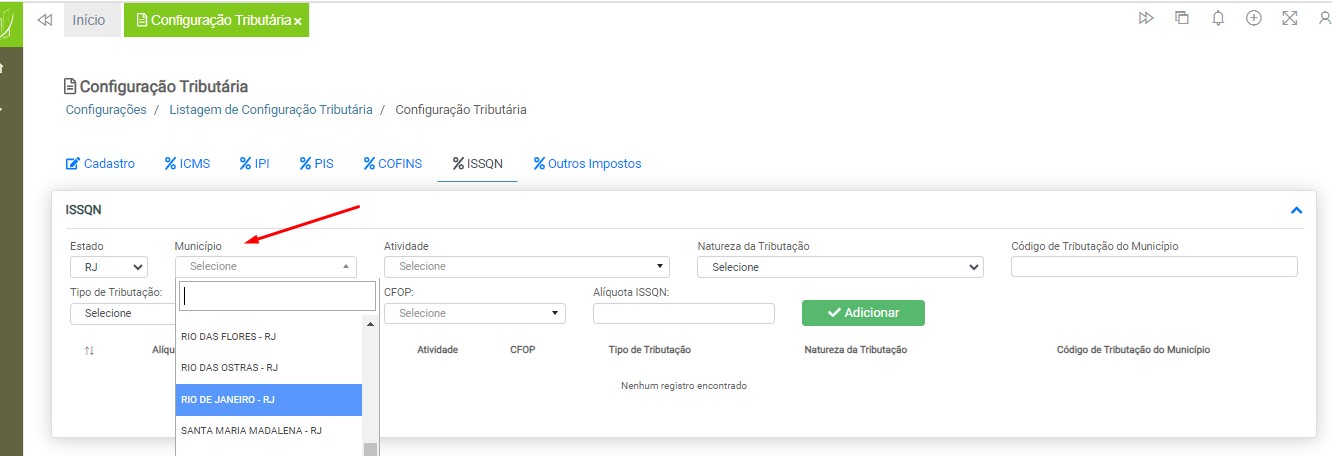Open the notifications bell icon
The image size is (1332, 456).
1217,19
